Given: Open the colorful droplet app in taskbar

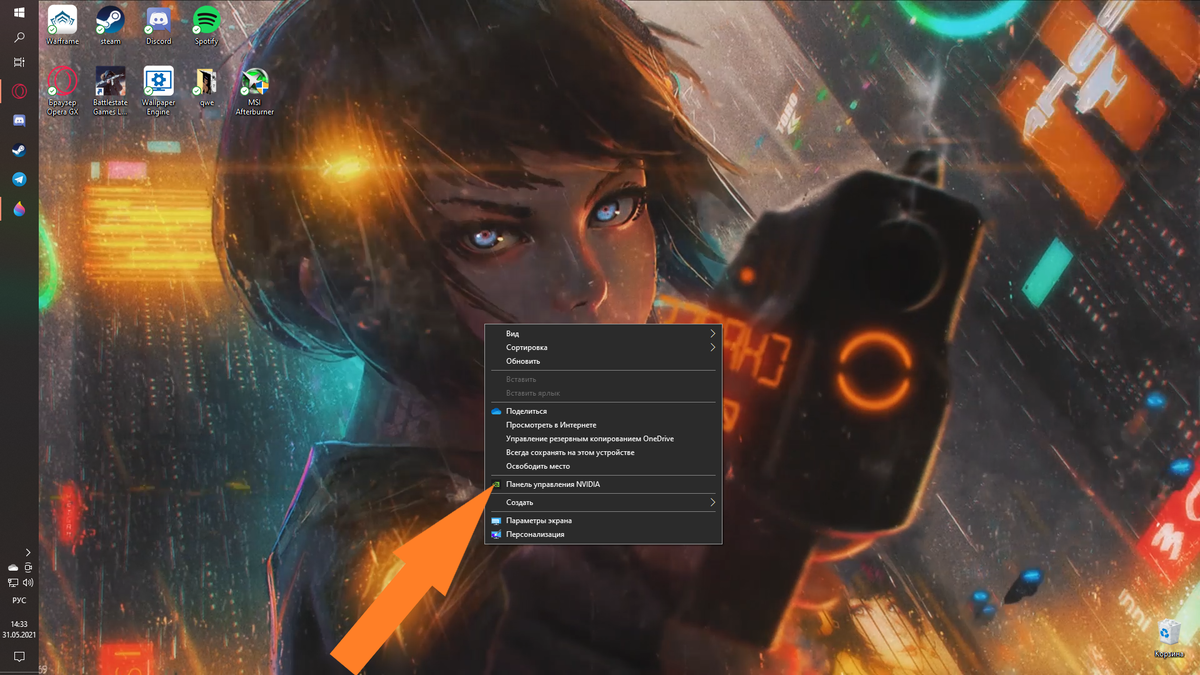Looking at the screenshot, I should pos(19,208).
